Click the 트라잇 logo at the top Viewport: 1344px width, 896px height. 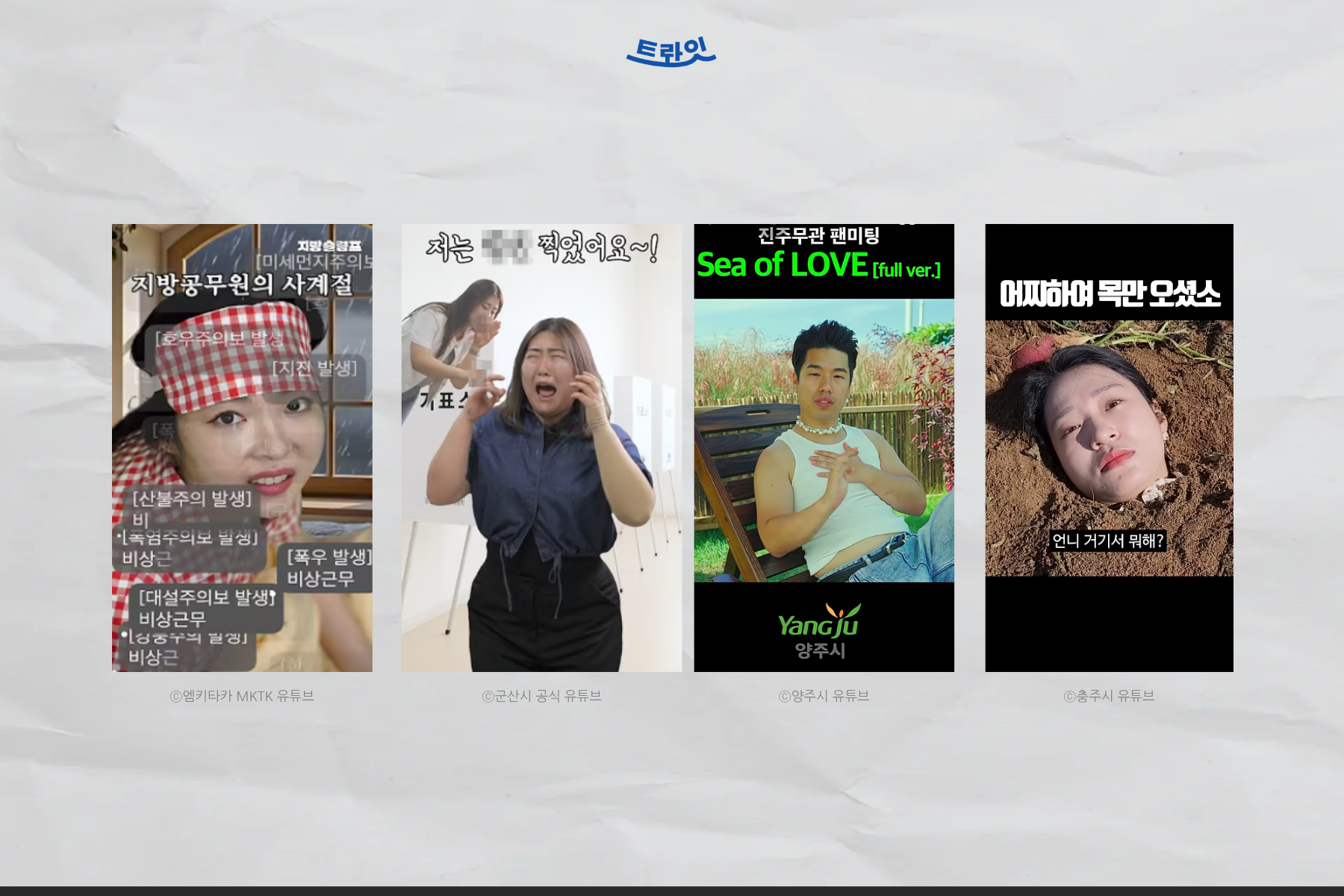(671, 52)
